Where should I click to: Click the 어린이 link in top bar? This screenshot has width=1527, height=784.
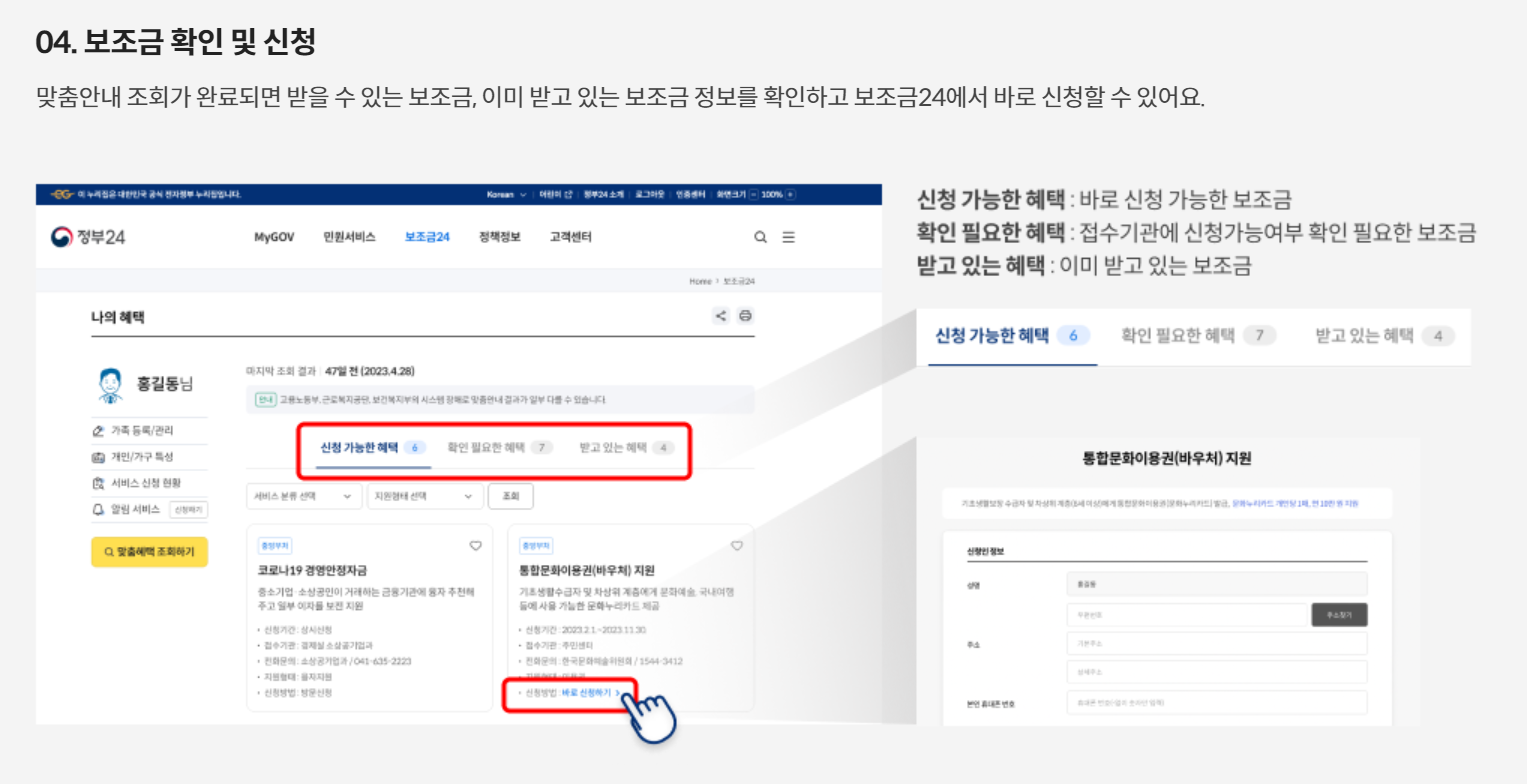555,194
